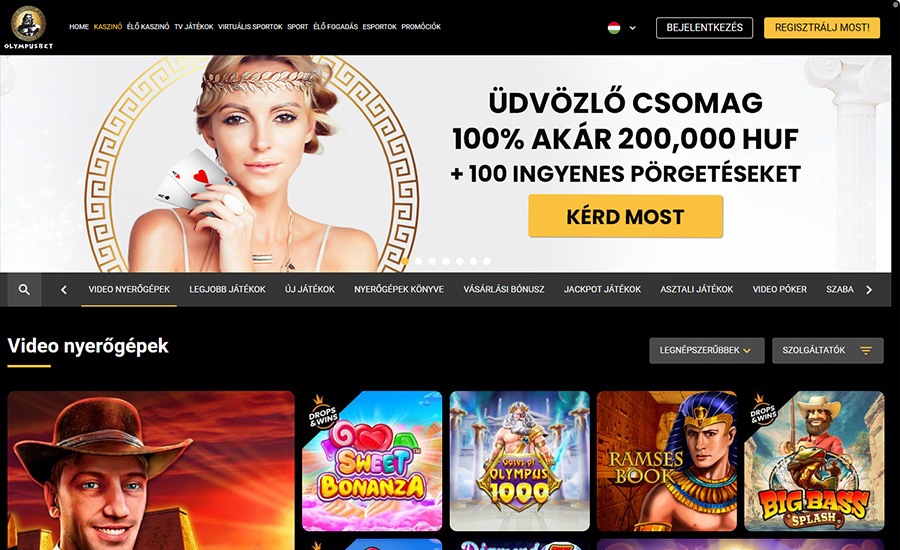Select the Jackpot Játékok tab
The height and width of the screenshot is (550, 900).
602,289
